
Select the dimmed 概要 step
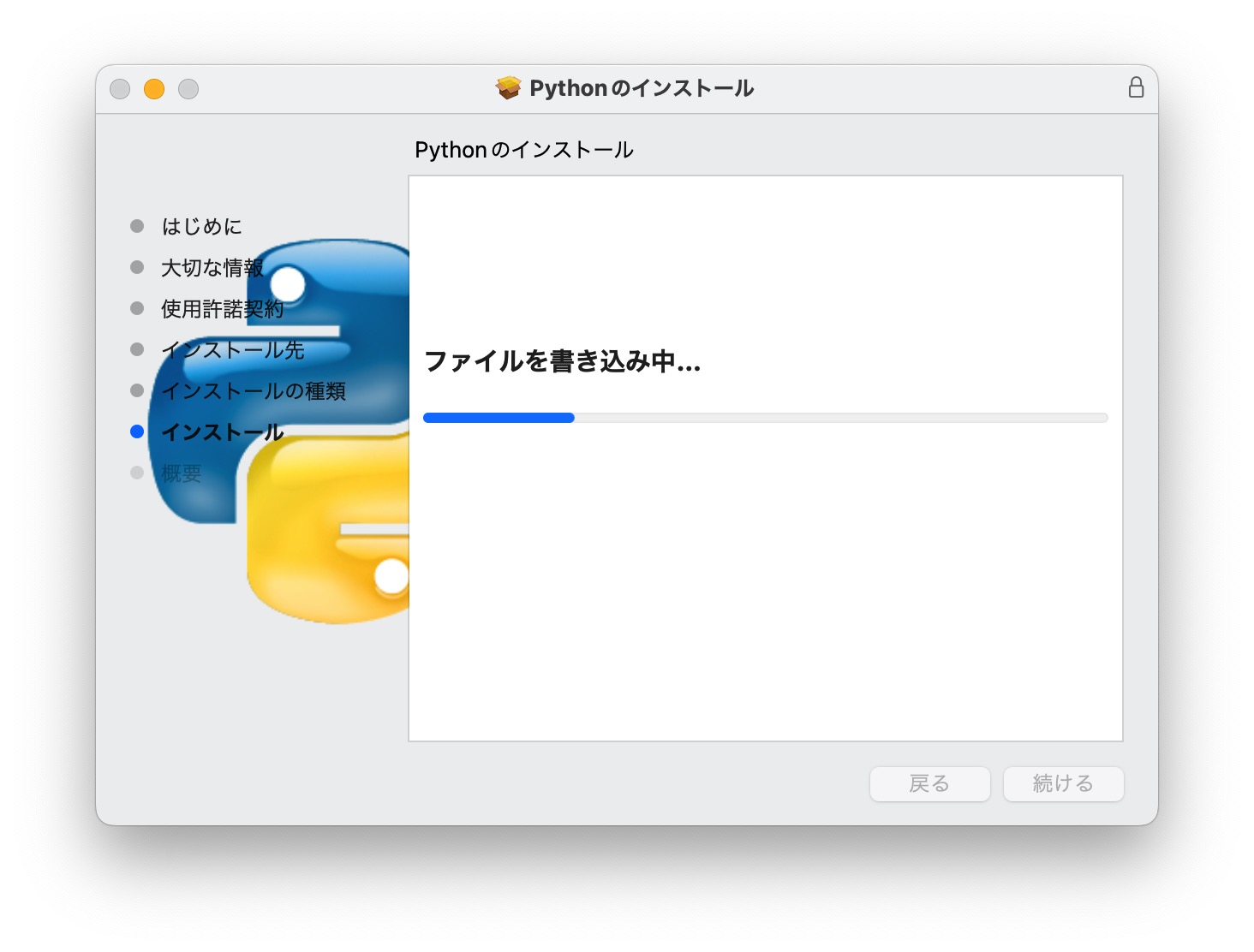tap(182, 473)
